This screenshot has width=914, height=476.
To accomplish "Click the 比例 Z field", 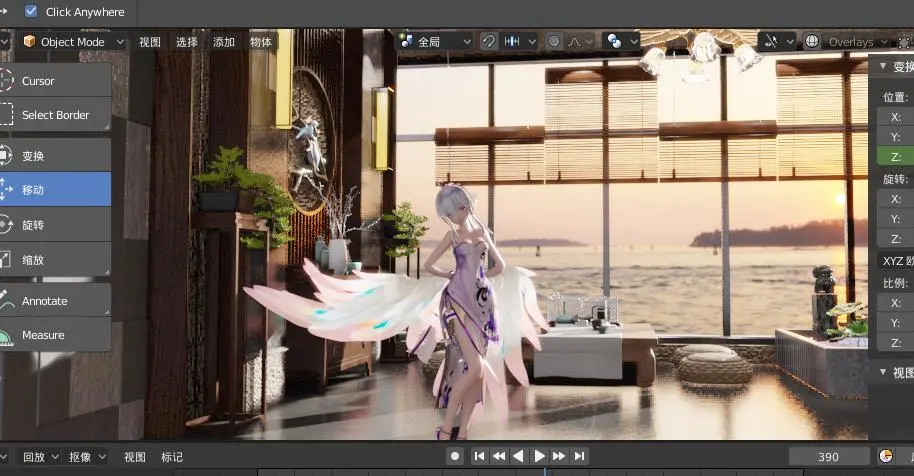I will pyautogui.click(x=896, y=343).
